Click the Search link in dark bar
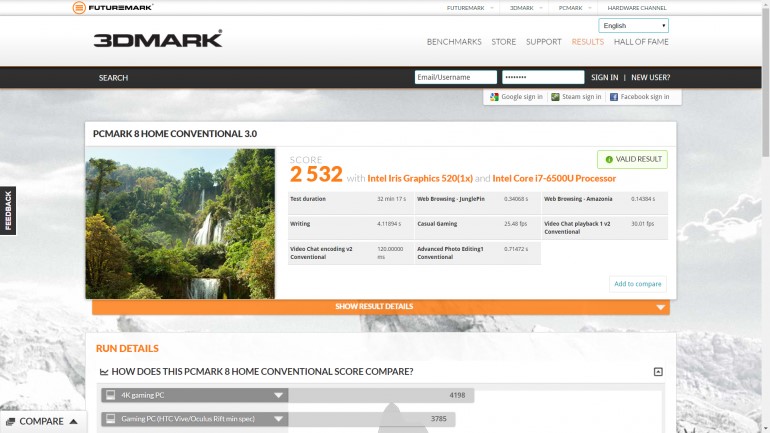This screenshot has height=433, width=770. pyautogui.click(x=113, y=78)
